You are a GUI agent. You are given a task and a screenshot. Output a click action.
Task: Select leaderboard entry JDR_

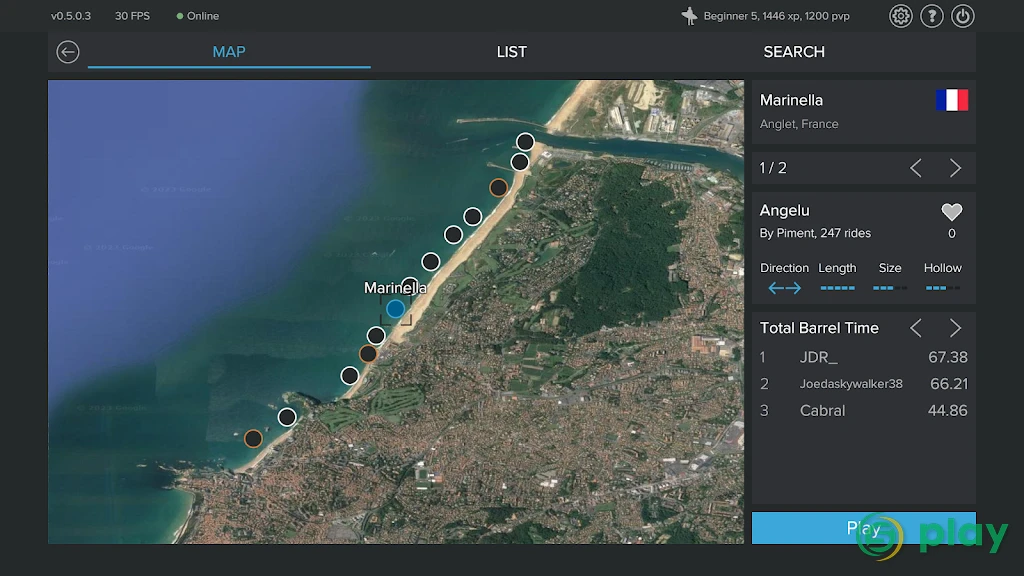click(x=863, y=357)
